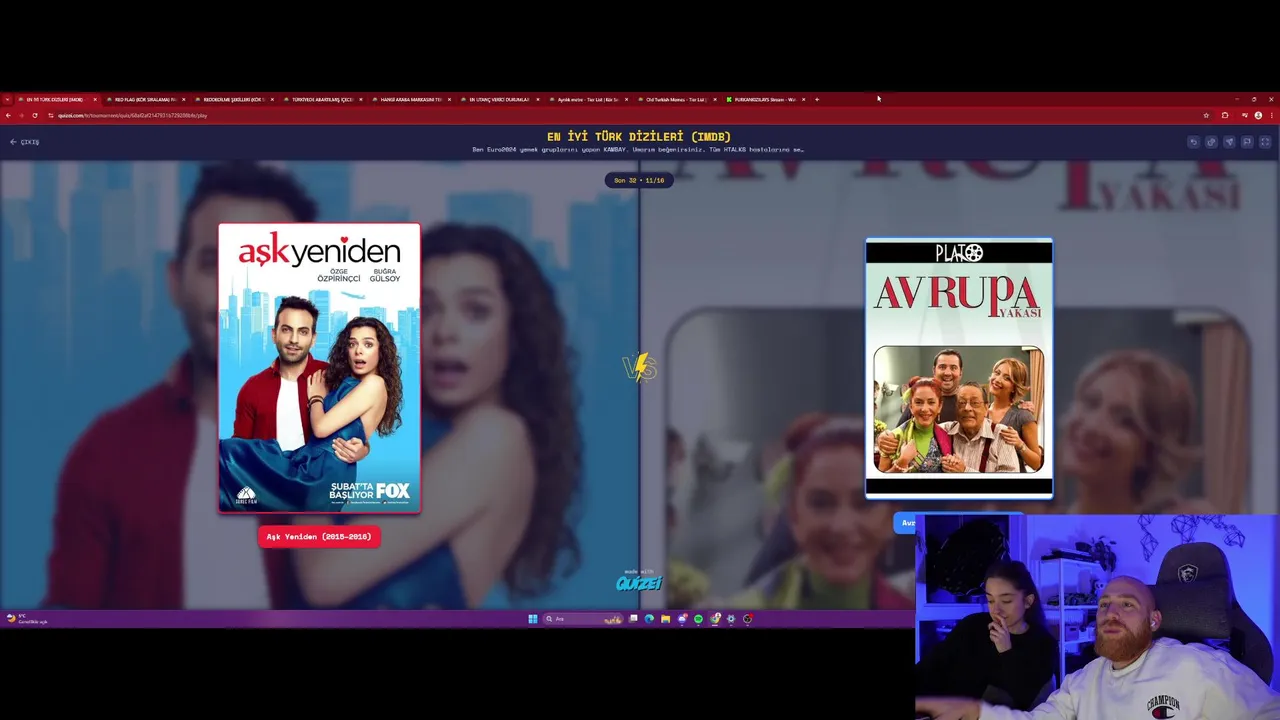
Task: Open the weather widget on the taskbar
Action: 26,619
